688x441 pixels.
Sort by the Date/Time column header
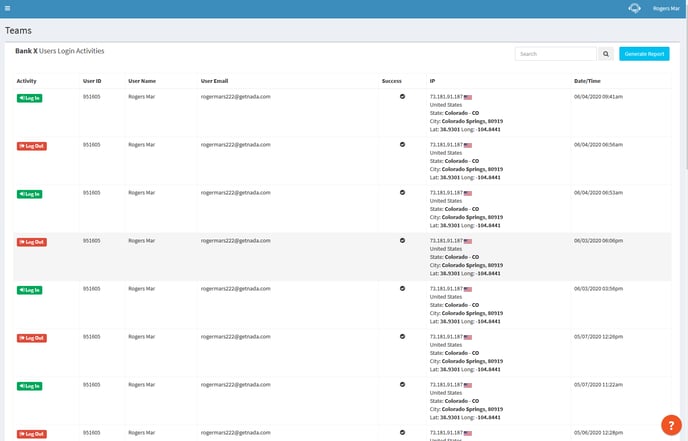click(x=588, y=80)
